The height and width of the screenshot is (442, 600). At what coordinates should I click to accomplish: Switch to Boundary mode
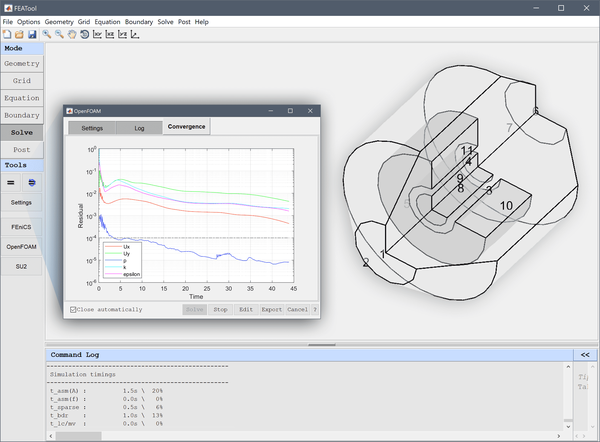[x=22, y=115]
